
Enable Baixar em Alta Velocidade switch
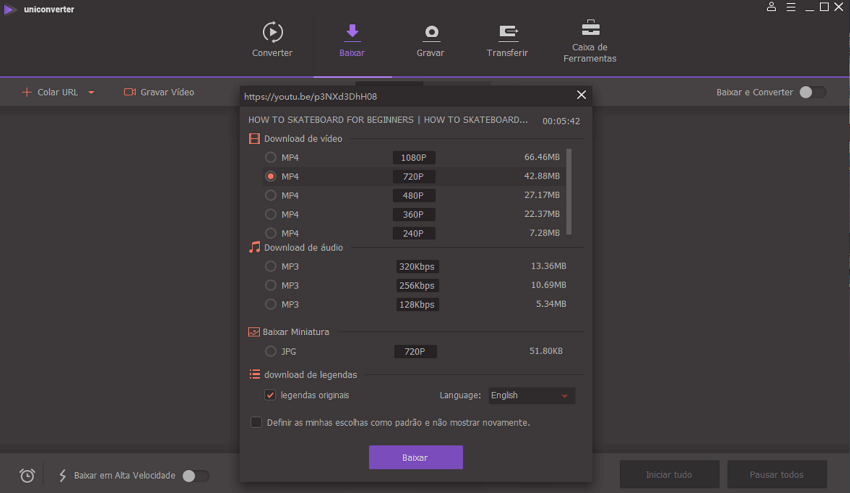tap(195, 476)
